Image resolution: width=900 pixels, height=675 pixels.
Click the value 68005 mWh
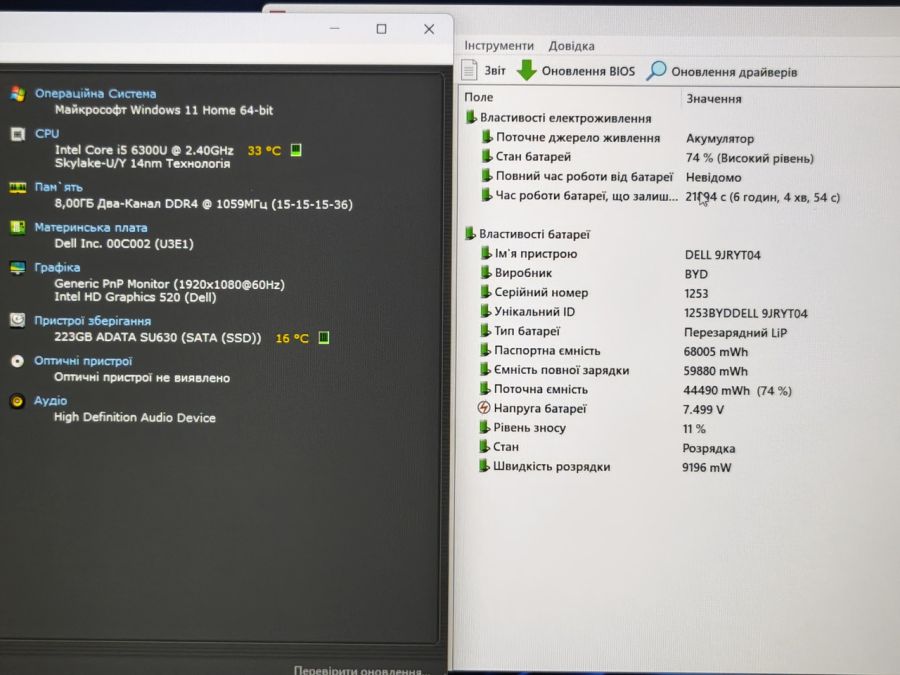[x=716, y=352]
